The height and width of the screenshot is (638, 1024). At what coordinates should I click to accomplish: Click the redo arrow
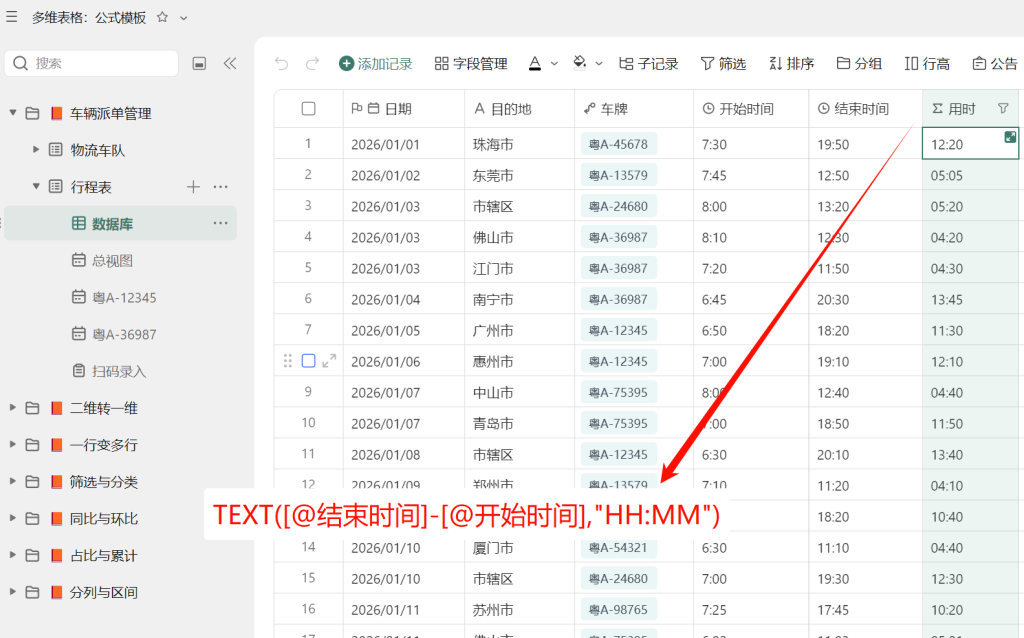click(312, 63)
